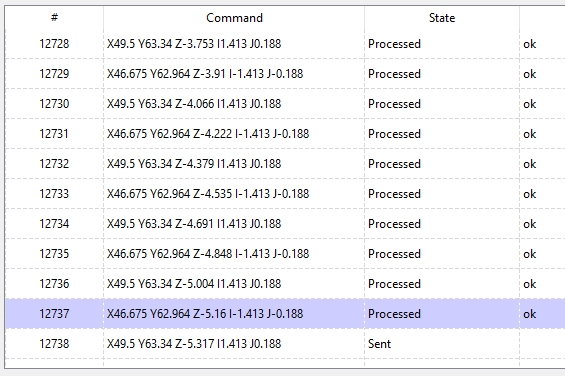Click command with Z-4.066 value
Image resolution: width=565 pixels, height=376 pixels.
pos(194,104)
